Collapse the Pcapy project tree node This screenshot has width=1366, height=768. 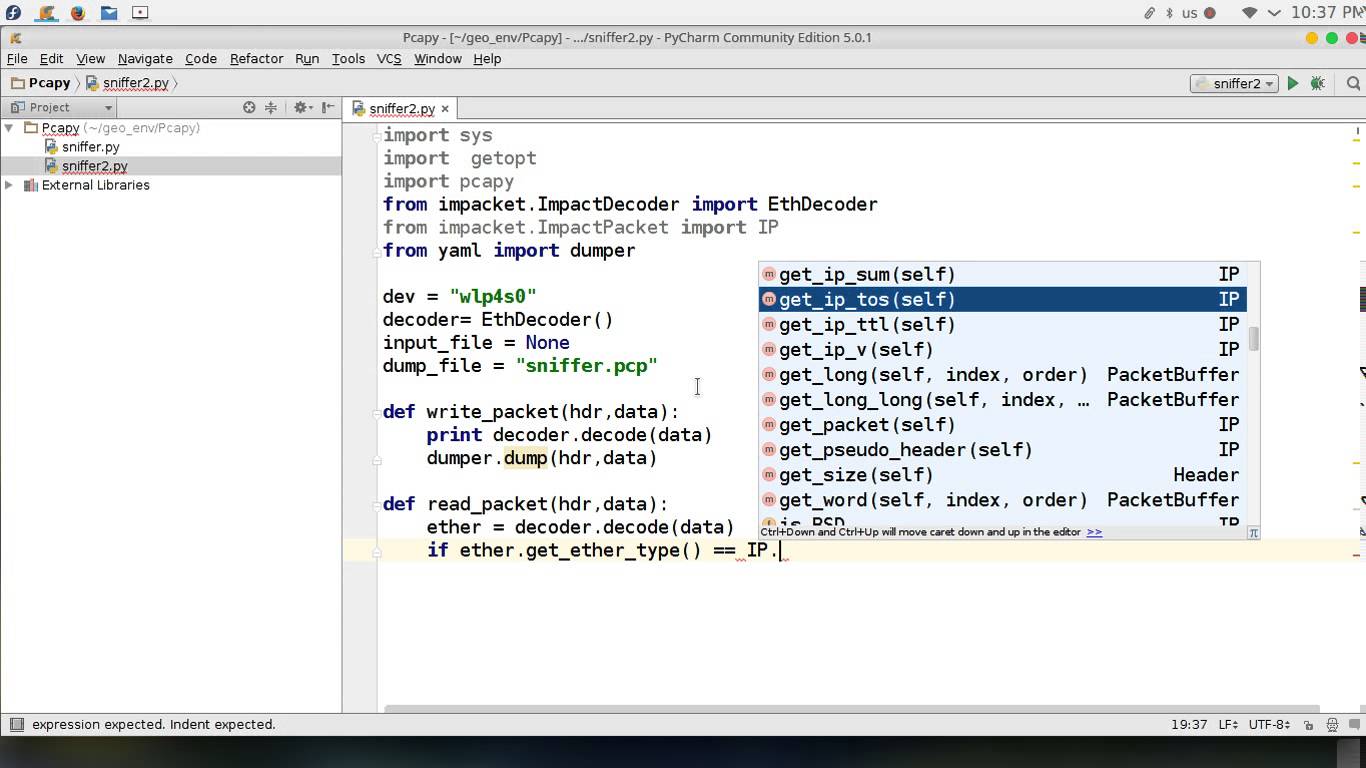[9, 128]
